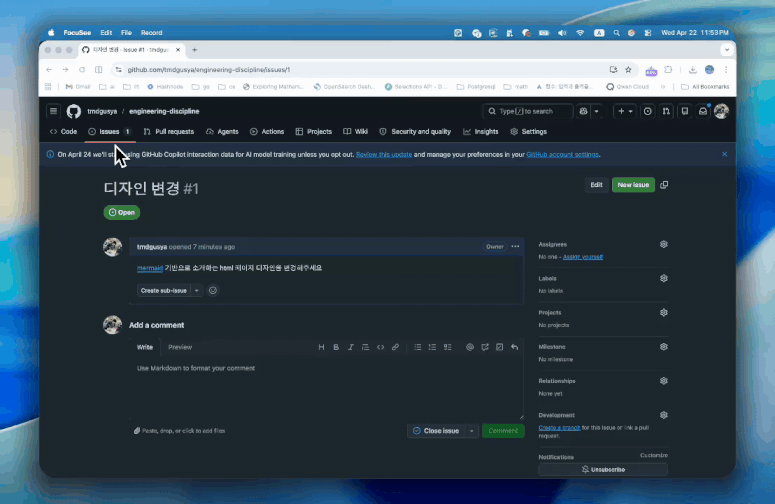The image size is (775, 504).
Task: Dismiss the Copilot training notice banner
Action: click(724, 154)
